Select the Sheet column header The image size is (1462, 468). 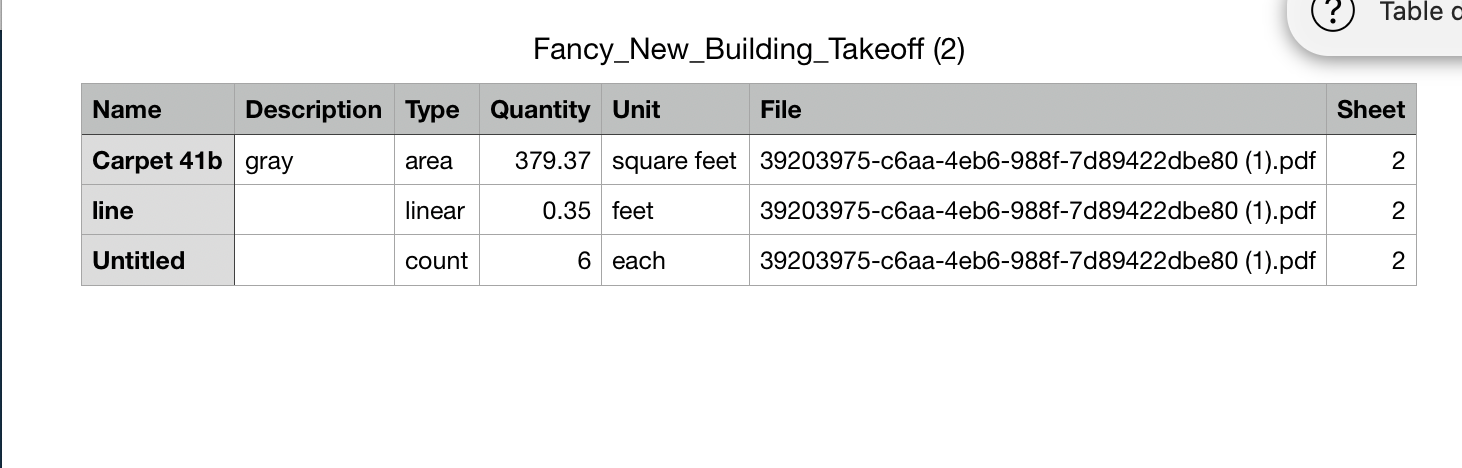(x=1371, y=109)
